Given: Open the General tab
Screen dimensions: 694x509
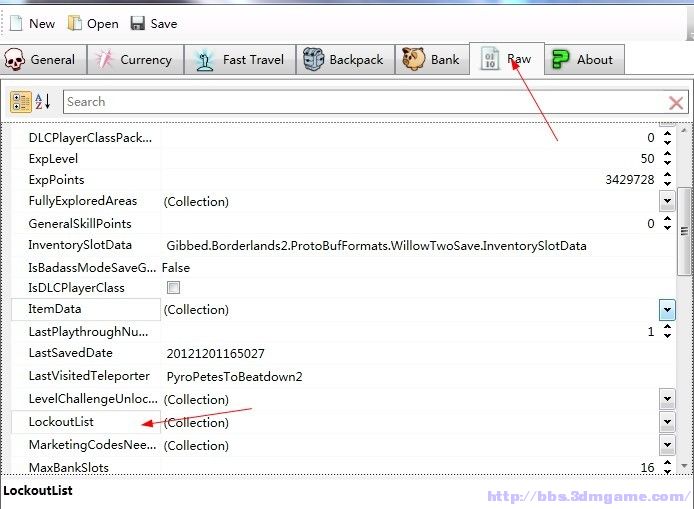Looking at the screenshot, I should 43,59.
